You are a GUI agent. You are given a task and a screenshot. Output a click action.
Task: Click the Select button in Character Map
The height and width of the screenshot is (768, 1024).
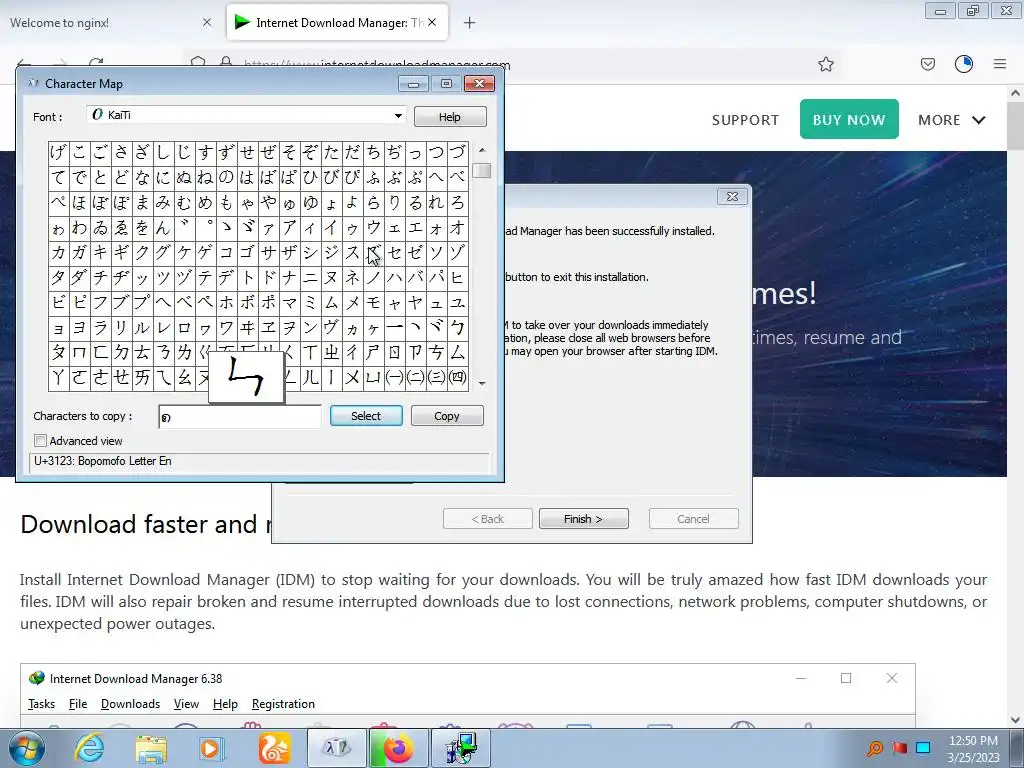[366, 416]
